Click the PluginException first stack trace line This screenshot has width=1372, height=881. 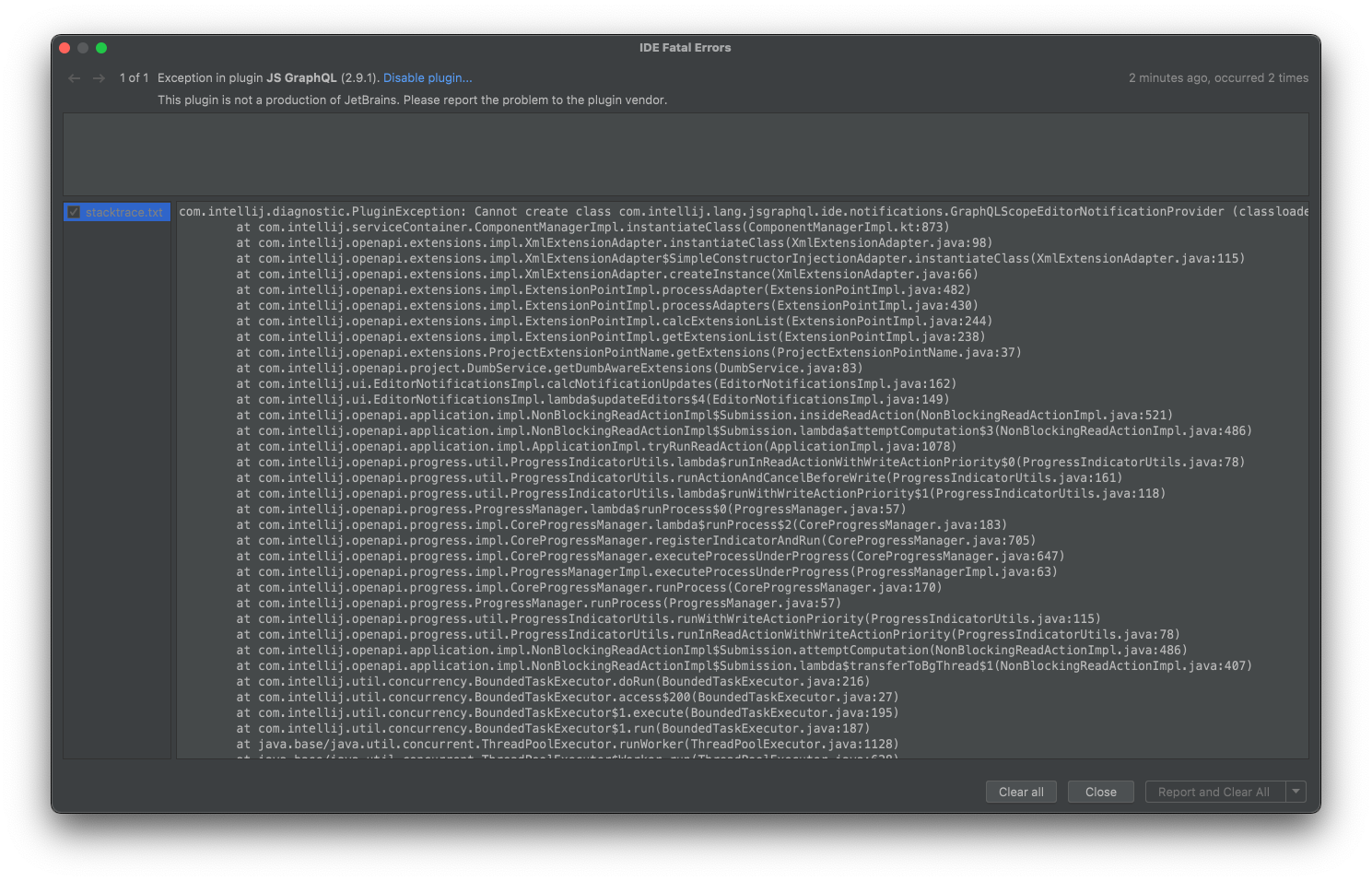(x=744, y=212)
